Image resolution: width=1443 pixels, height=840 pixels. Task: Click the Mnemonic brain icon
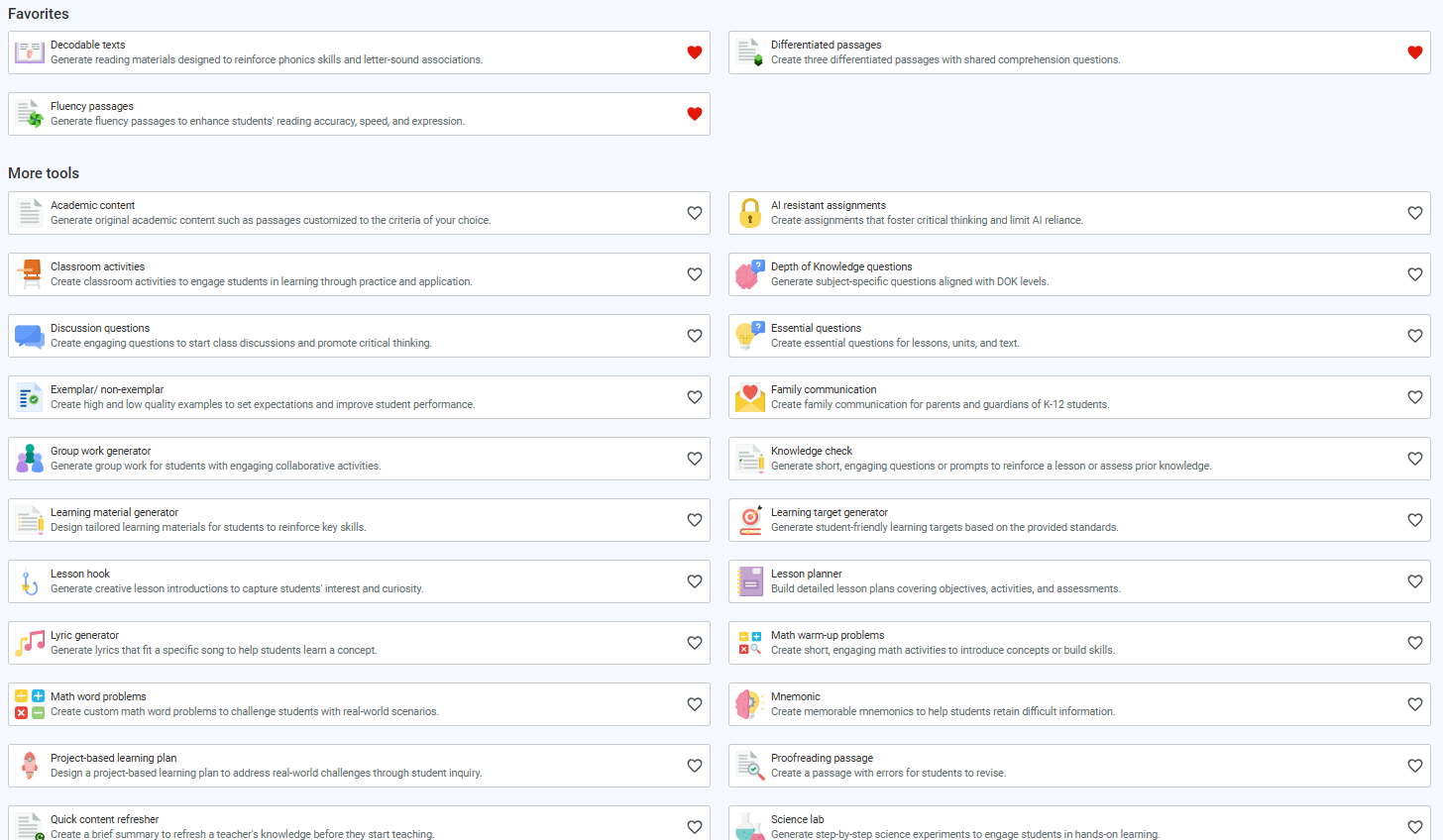[750, 704]
